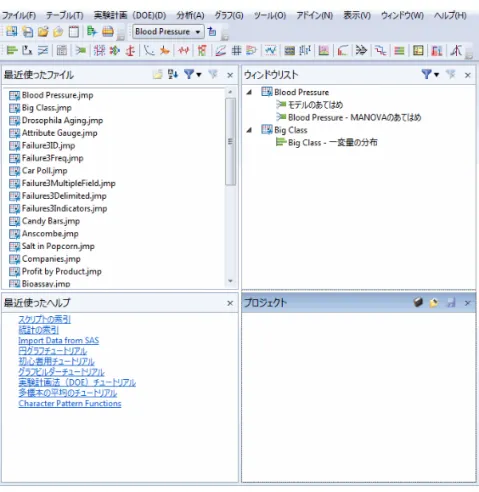
Task: Click the red and blue bar chart icon
Action: click(437, 51)
